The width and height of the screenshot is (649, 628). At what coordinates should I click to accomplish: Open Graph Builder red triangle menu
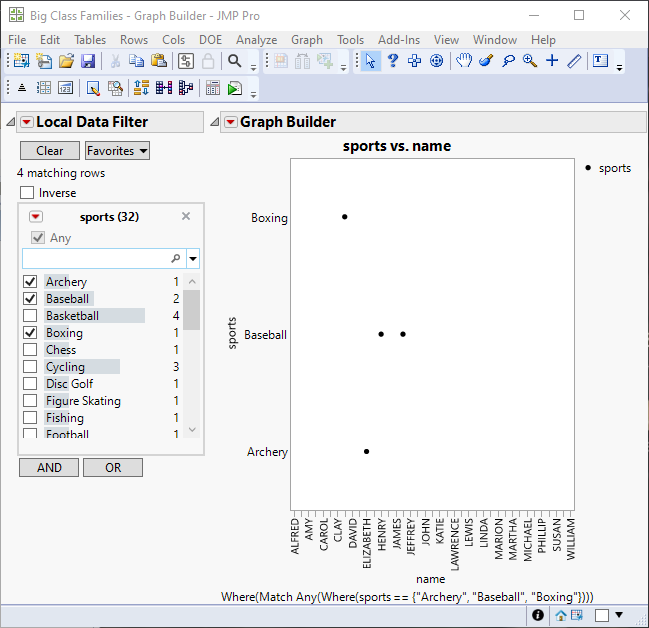click(x=231, y=122)
